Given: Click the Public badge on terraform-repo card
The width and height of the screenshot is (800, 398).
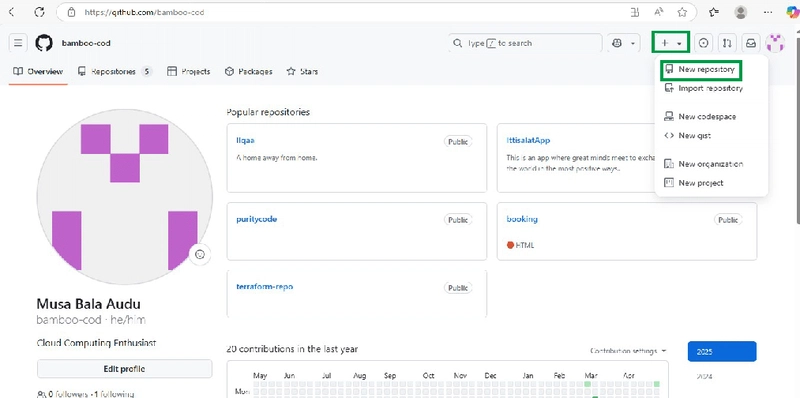Looking at the screenshot, I should 458,288.
